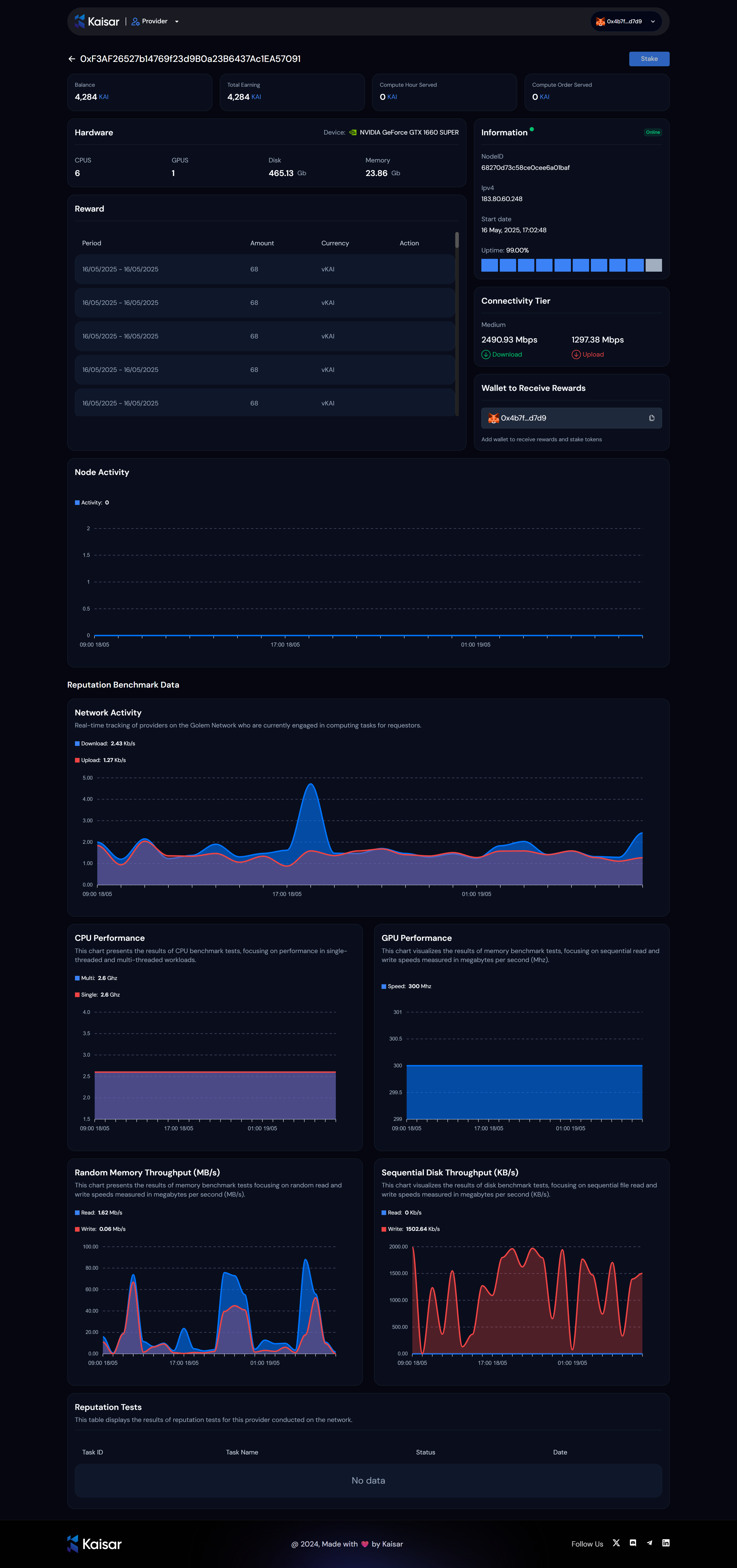
Task: Click the Period column header in Reward table
Action: [x=91, y=243]
